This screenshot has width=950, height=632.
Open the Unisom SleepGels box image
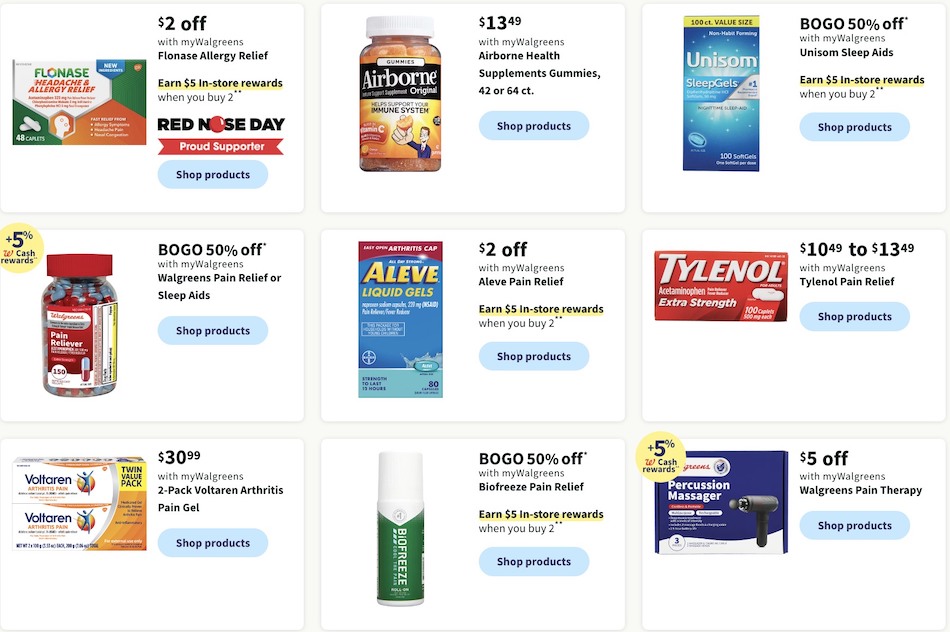(x=721, y=94)
